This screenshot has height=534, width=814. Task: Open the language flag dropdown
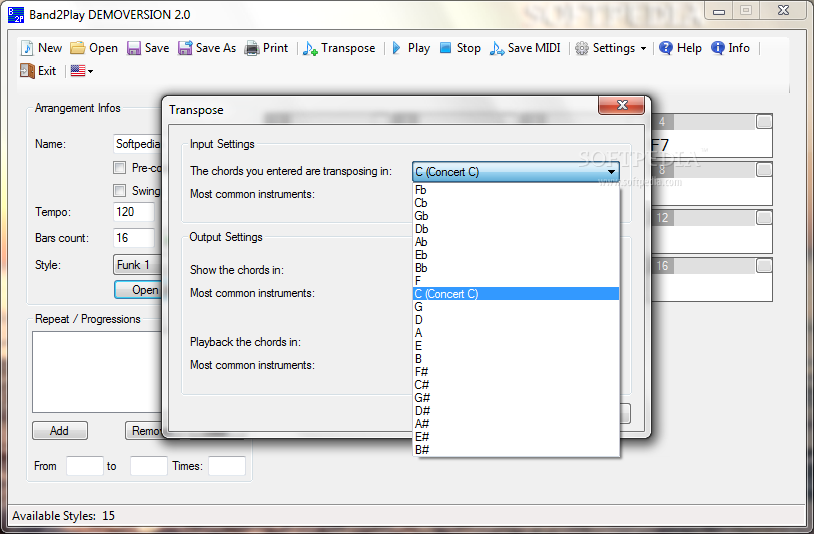coord(82,71)
